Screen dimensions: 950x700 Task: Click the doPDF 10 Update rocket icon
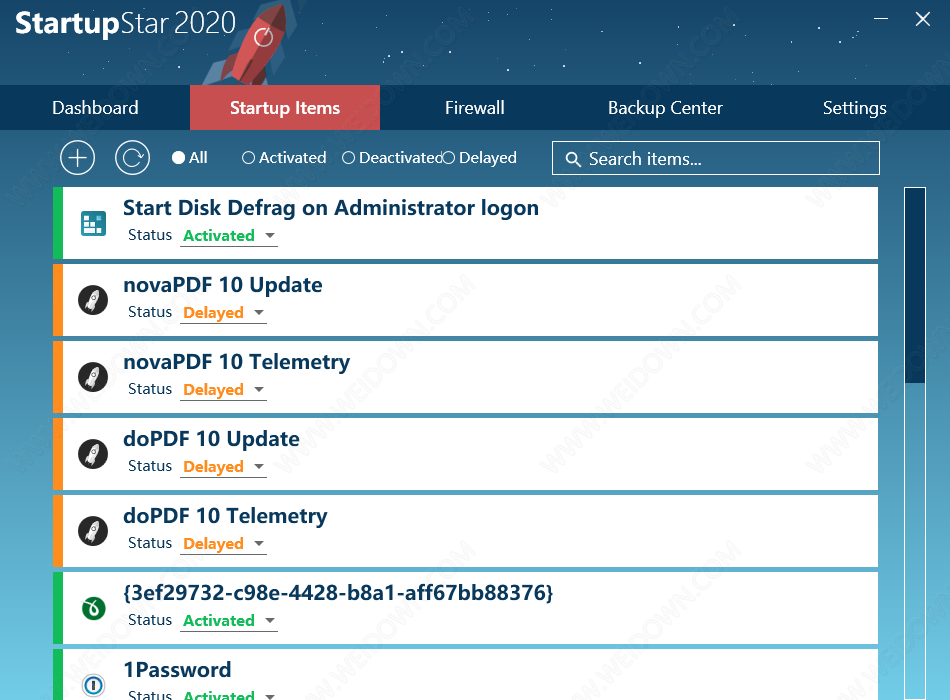pos(93,454)
